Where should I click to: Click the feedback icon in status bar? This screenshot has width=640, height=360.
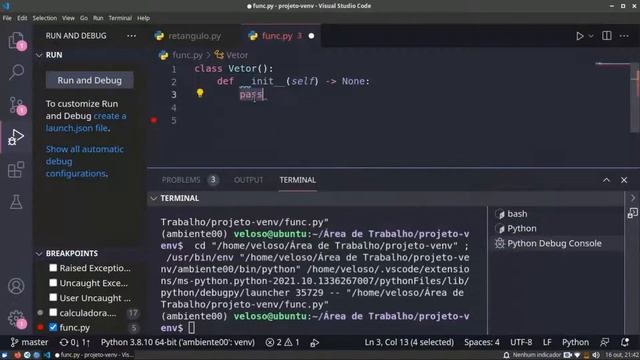(x=604, y=342)
